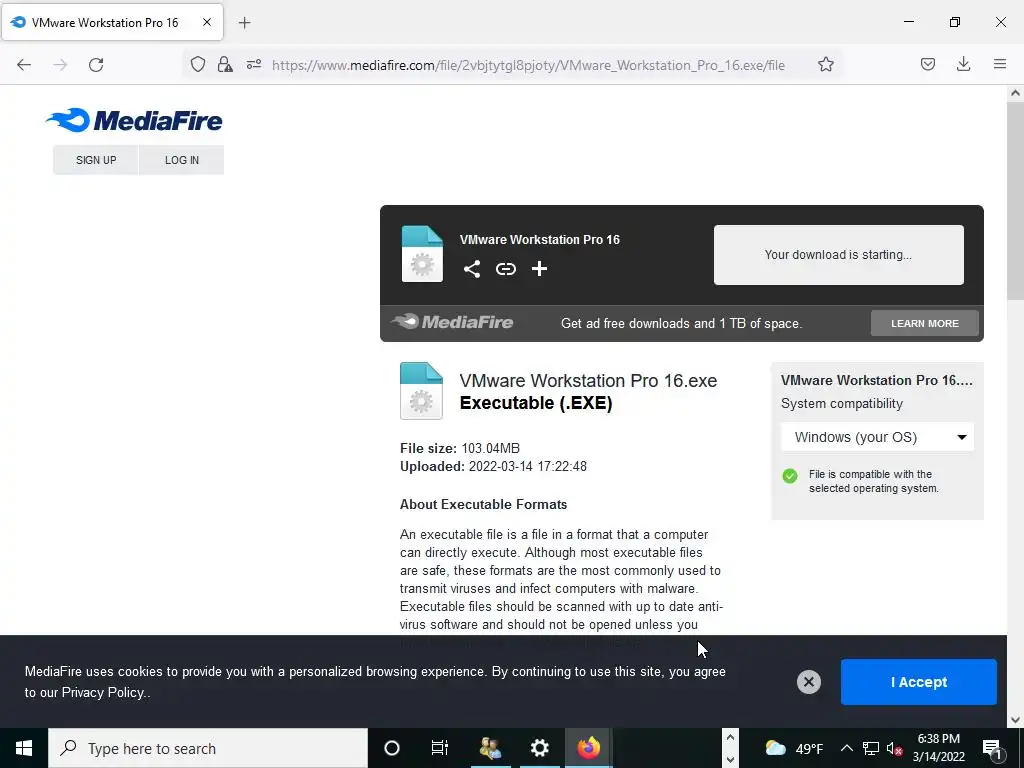Click the I Accept cookies button

coord(918,682)
